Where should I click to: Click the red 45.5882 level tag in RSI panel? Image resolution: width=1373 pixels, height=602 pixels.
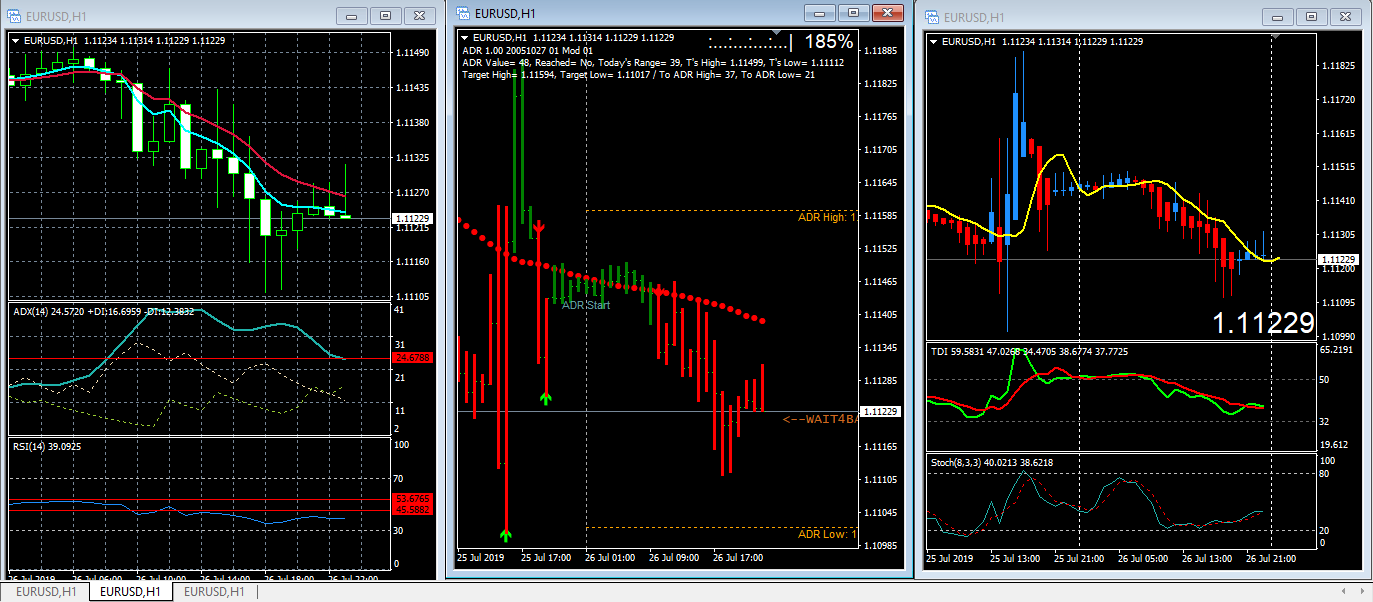point(412,510)
